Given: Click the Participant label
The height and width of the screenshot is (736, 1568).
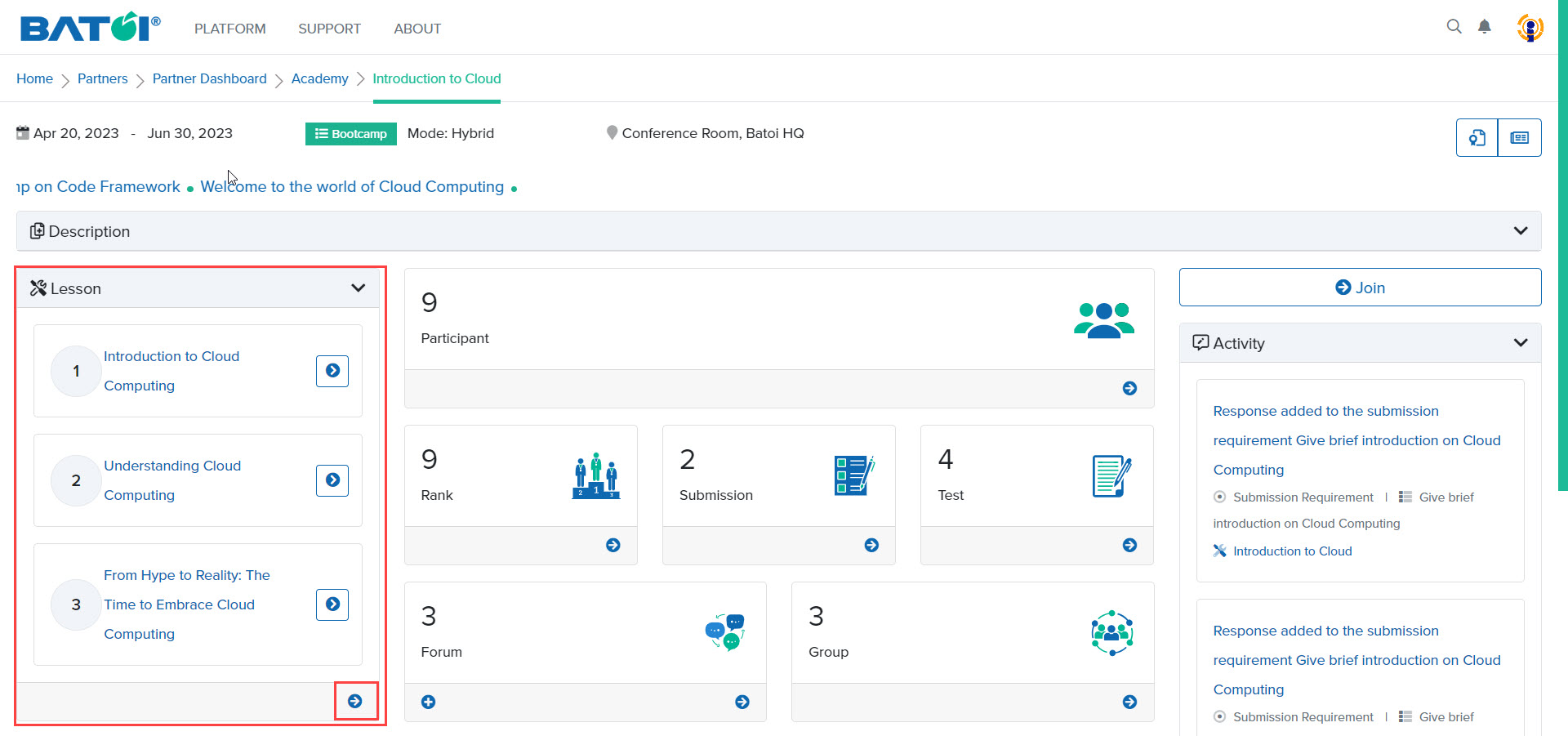Looking at the screenshot, I should (x=455, y=338).
